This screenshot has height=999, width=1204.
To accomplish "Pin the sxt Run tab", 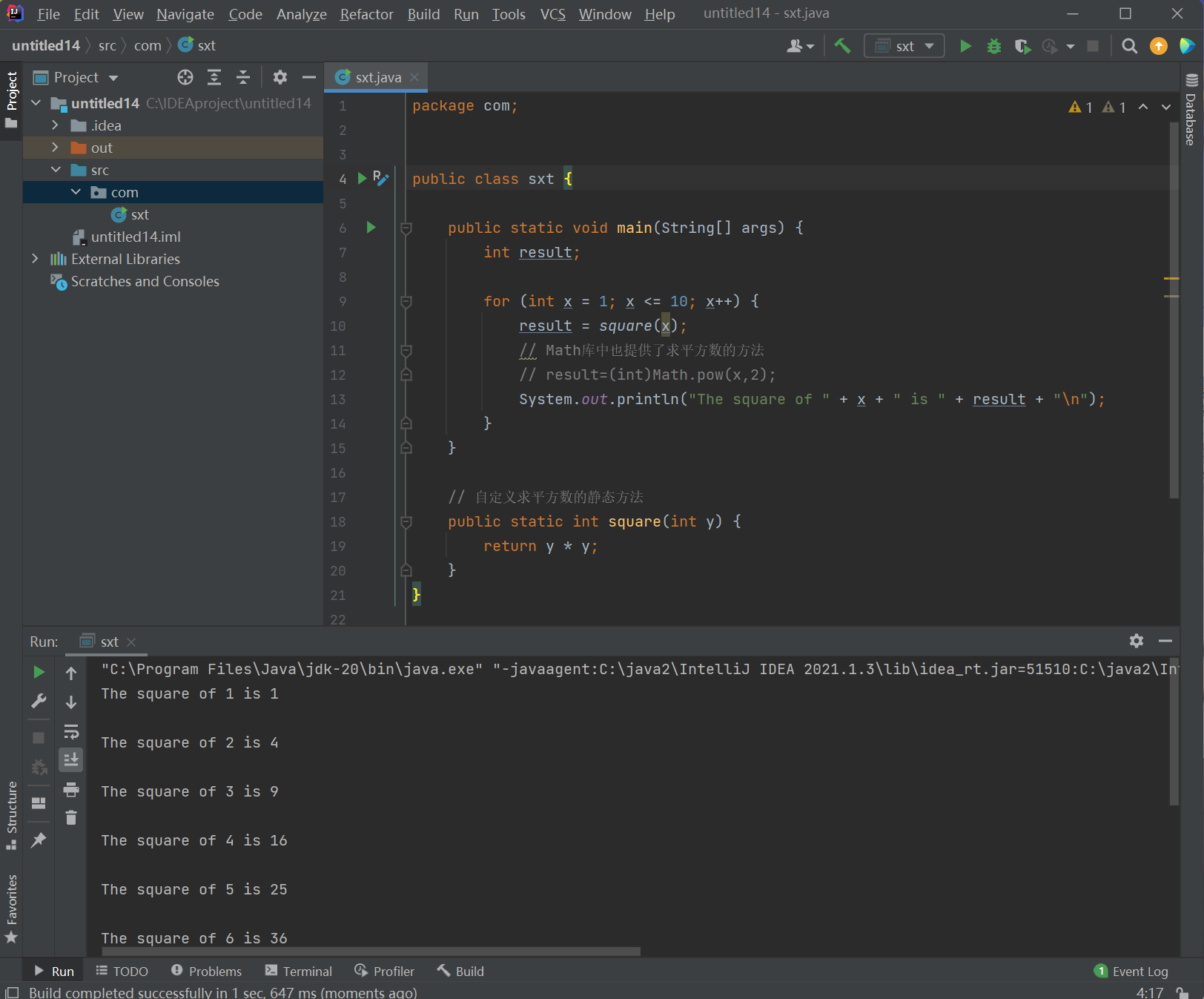I will tap(39, 840).
